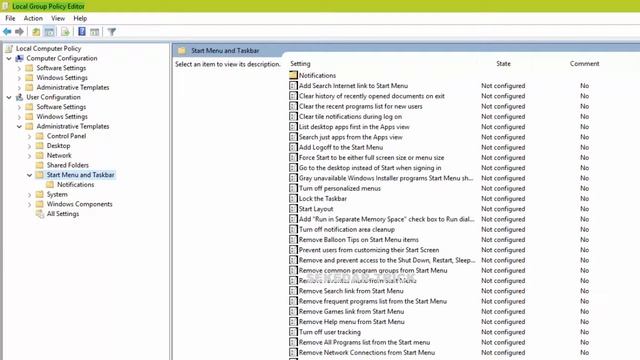Select 'Prevent users from customizing their Start Screen'

pyautogui.click(x=369, y=250)
